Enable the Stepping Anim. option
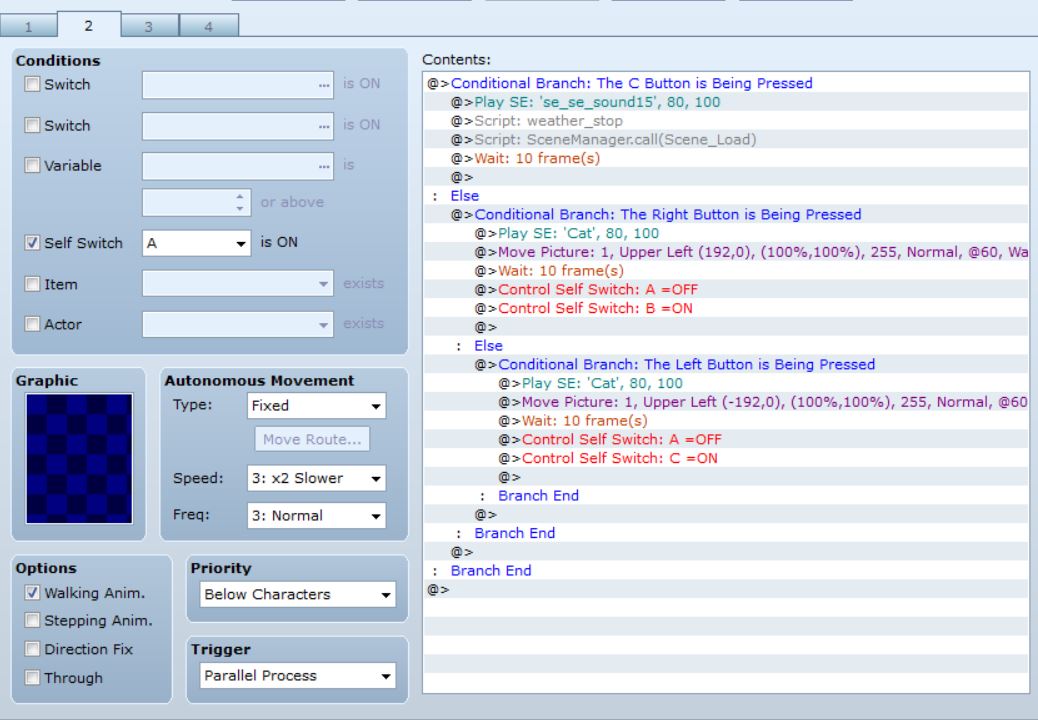1038x720 pixels. point(32,620)
